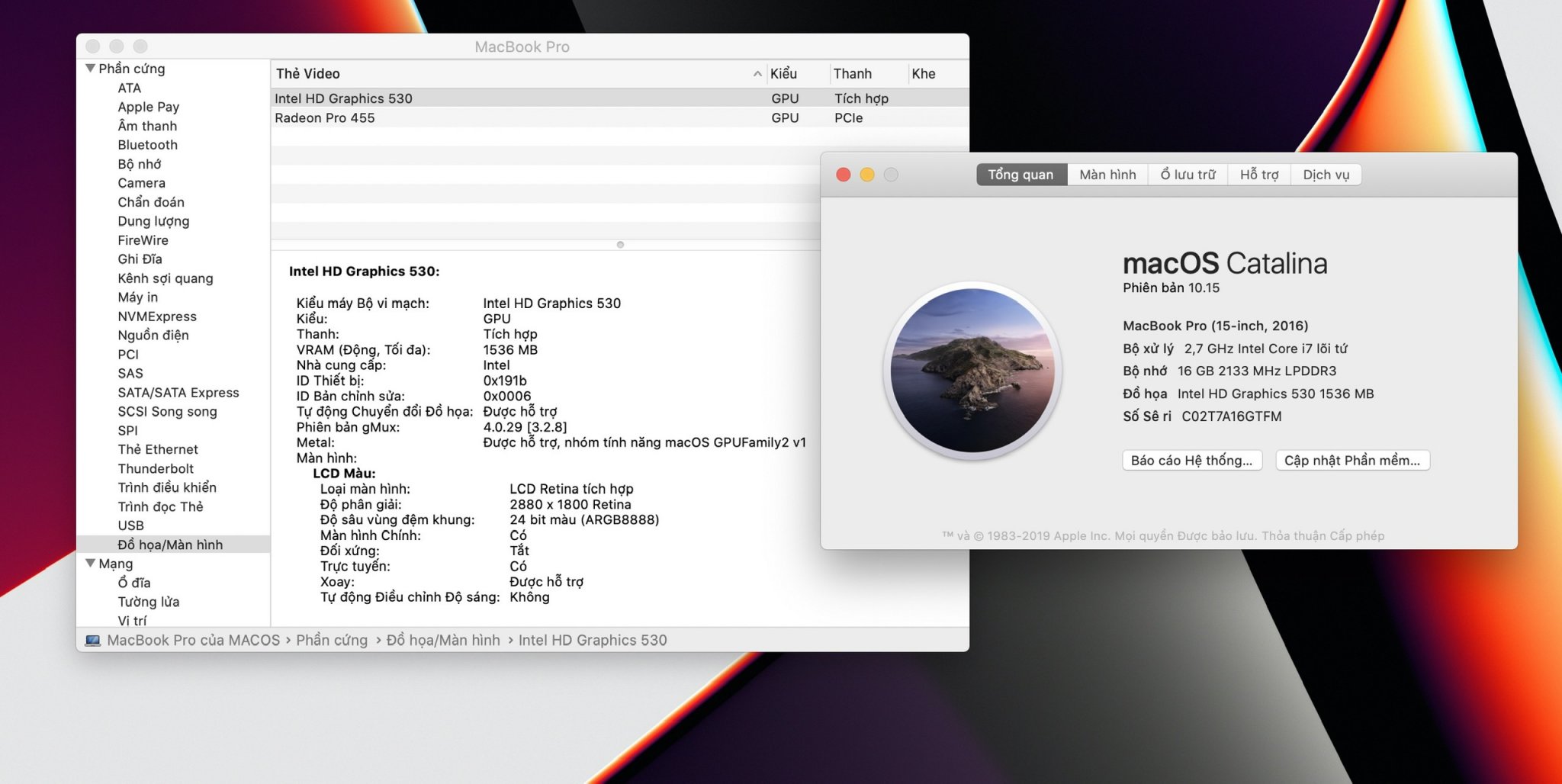Click the ID Thiết bị value 0x191b
Image resolution: width=1562 pixels, height=784 pixels.
pos(505,381)
